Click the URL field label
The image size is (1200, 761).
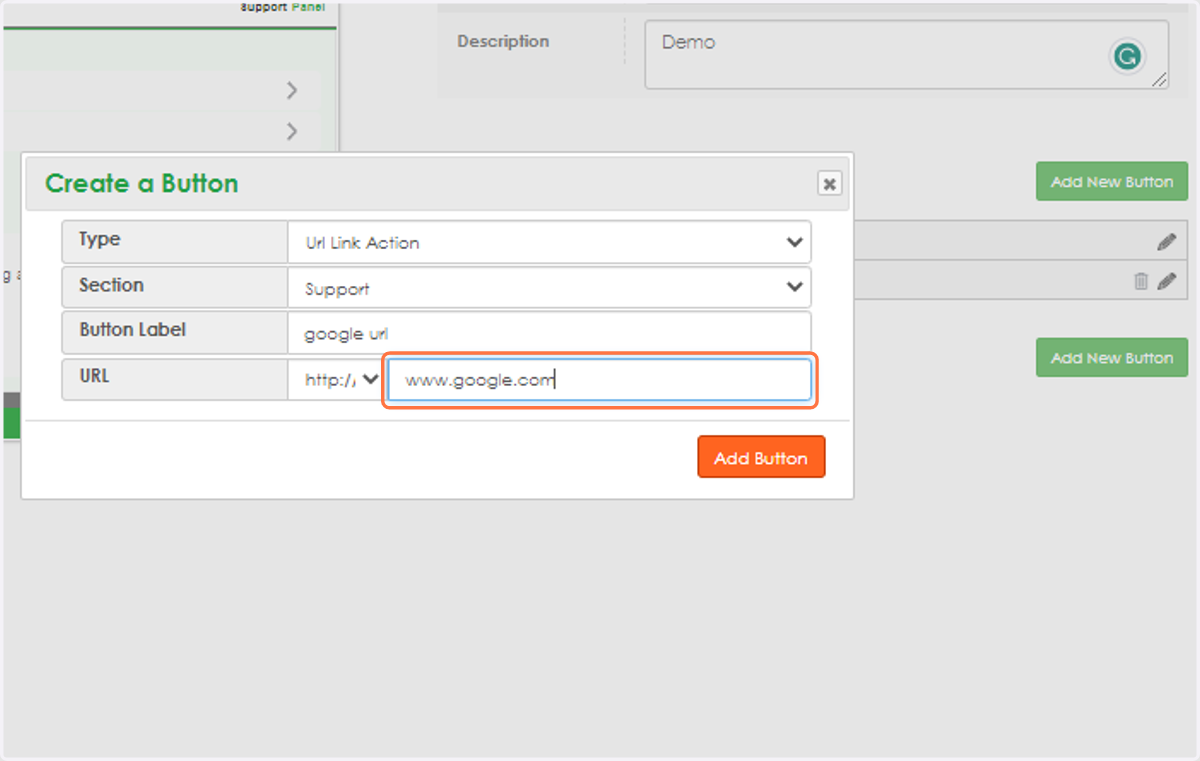tap(95, 375)
